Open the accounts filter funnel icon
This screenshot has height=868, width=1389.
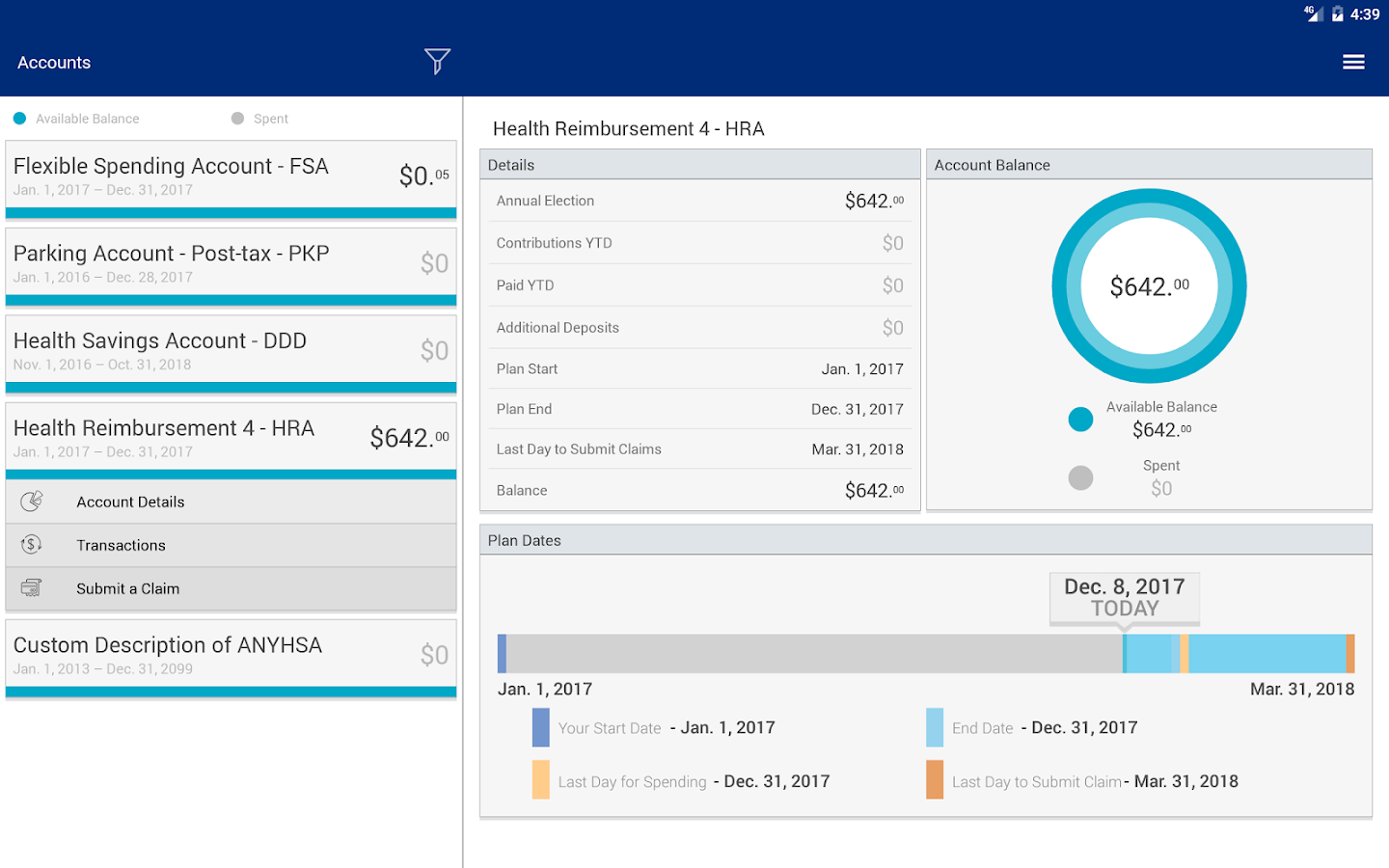[x=437, y=62]
